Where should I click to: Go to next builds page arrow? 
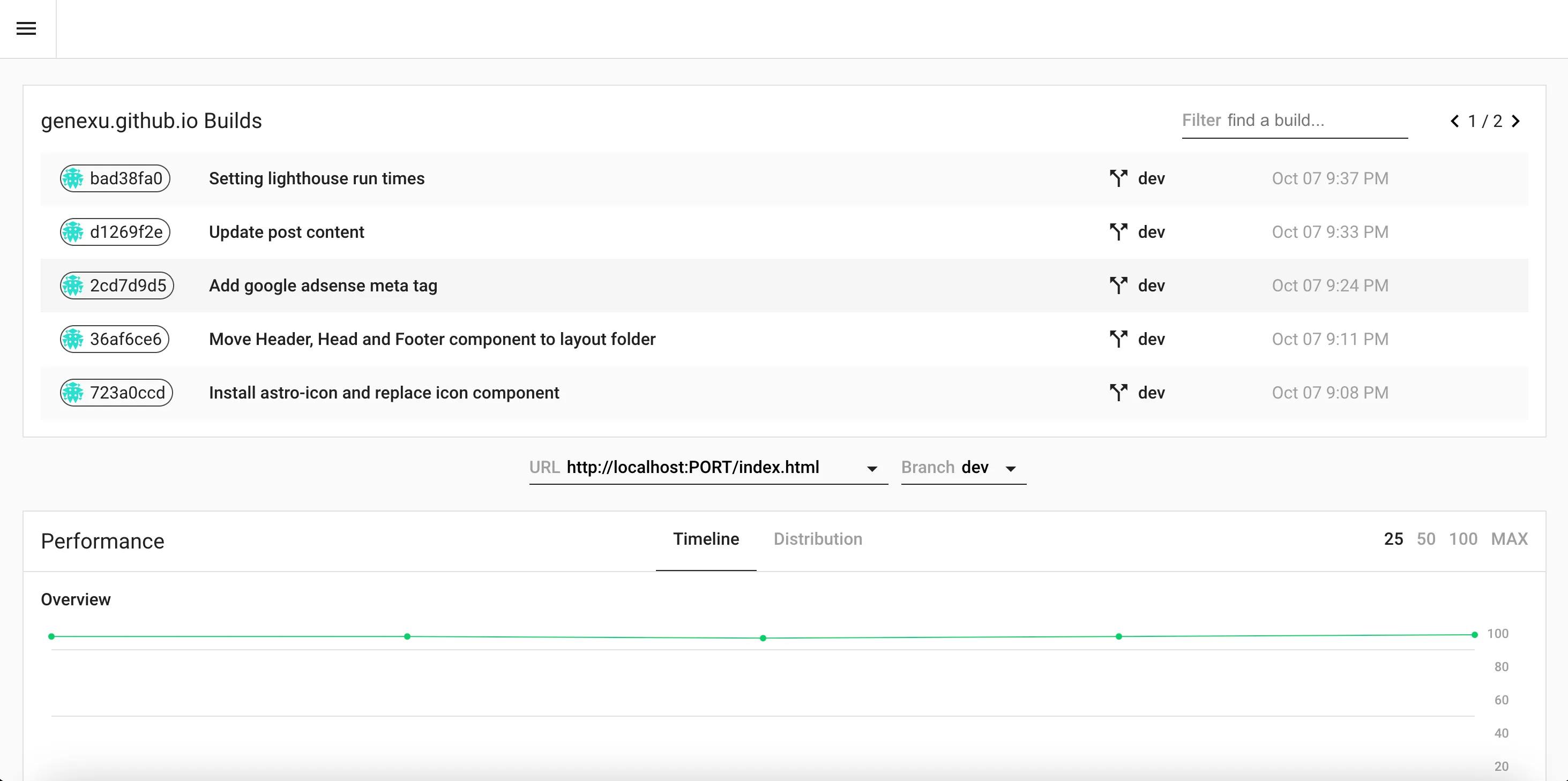coord(1515,121)
